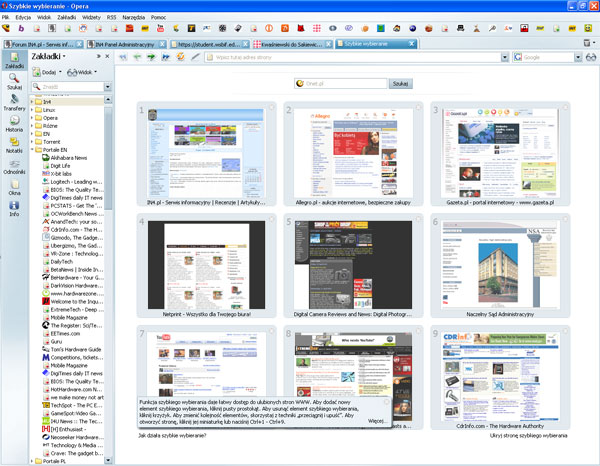
Task: Click the wand icon beside the address bar
Action: [x=195, y=57]
